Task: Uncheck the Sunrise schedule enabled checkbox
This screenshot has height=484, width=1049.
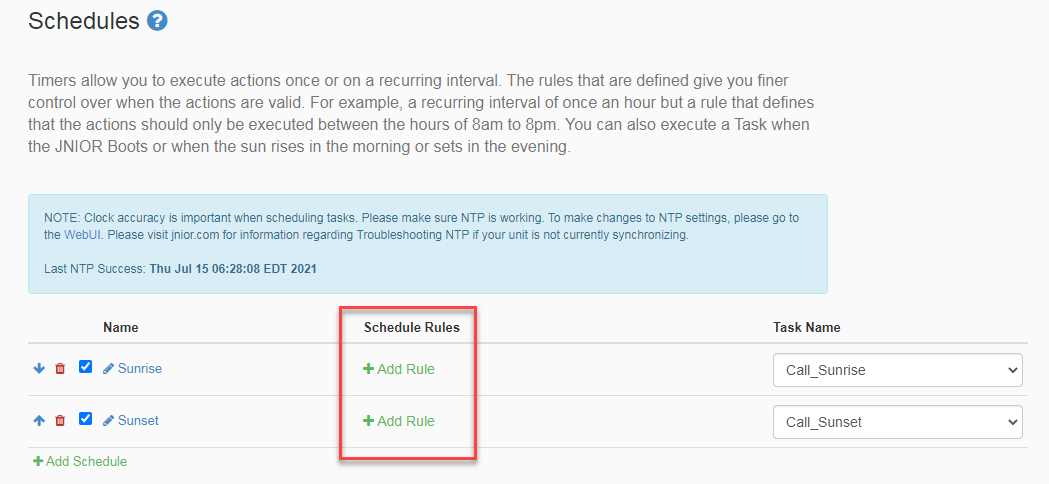Action: (x=85, y=367)
